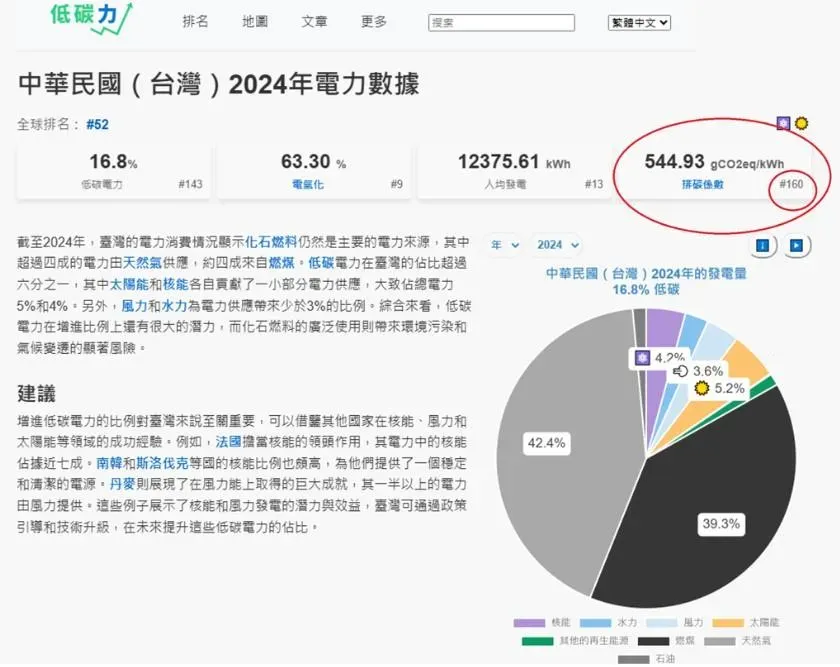The width and height of the screenshot is (840, 667).
Task: Open the 電氣化 link
Action: click(308, 184)
